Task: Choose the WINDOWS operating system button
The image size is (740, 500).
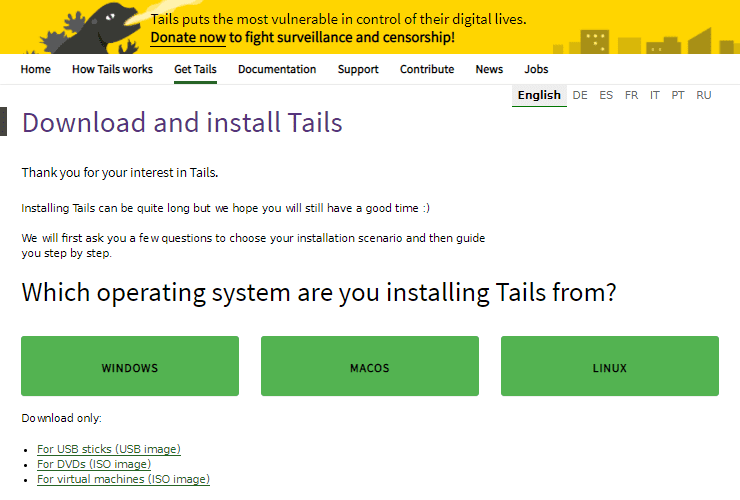Action: (x=130, y=366)
